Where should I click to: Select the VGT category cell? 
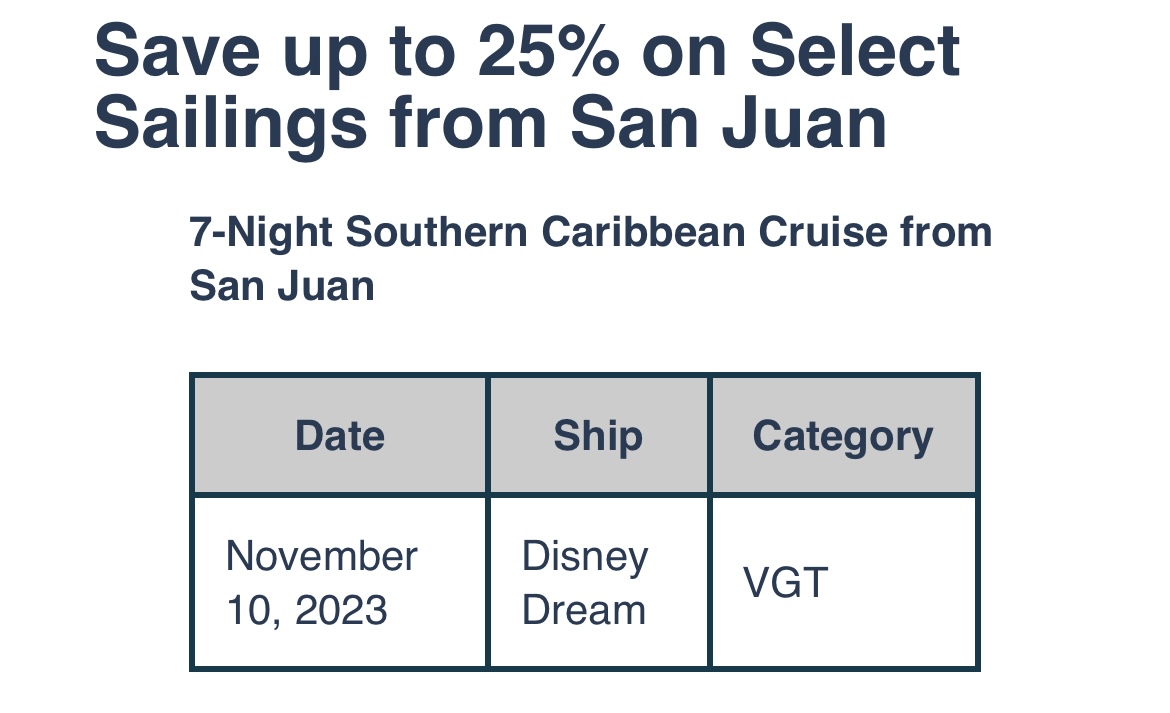pyautogui.click(x=786, y=582)
